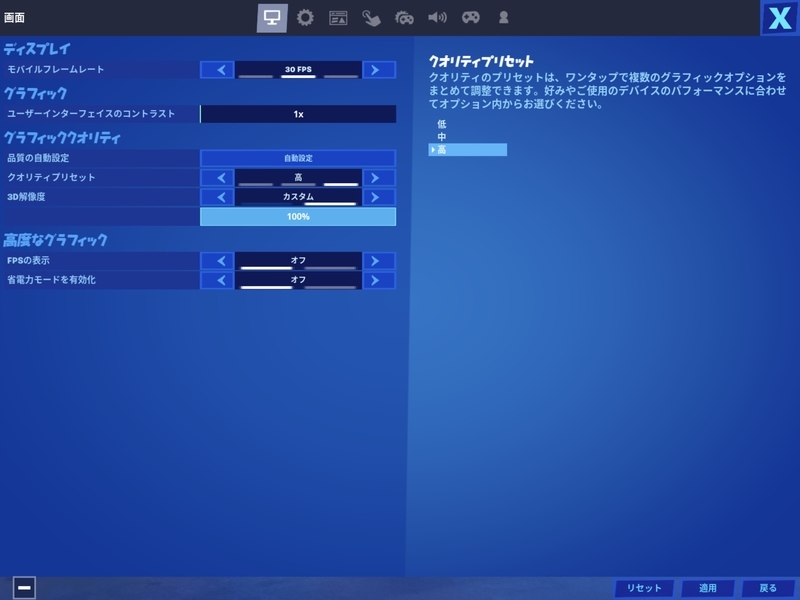
Task: Select the 3D解像度 row label
Action: pos(26,196)
